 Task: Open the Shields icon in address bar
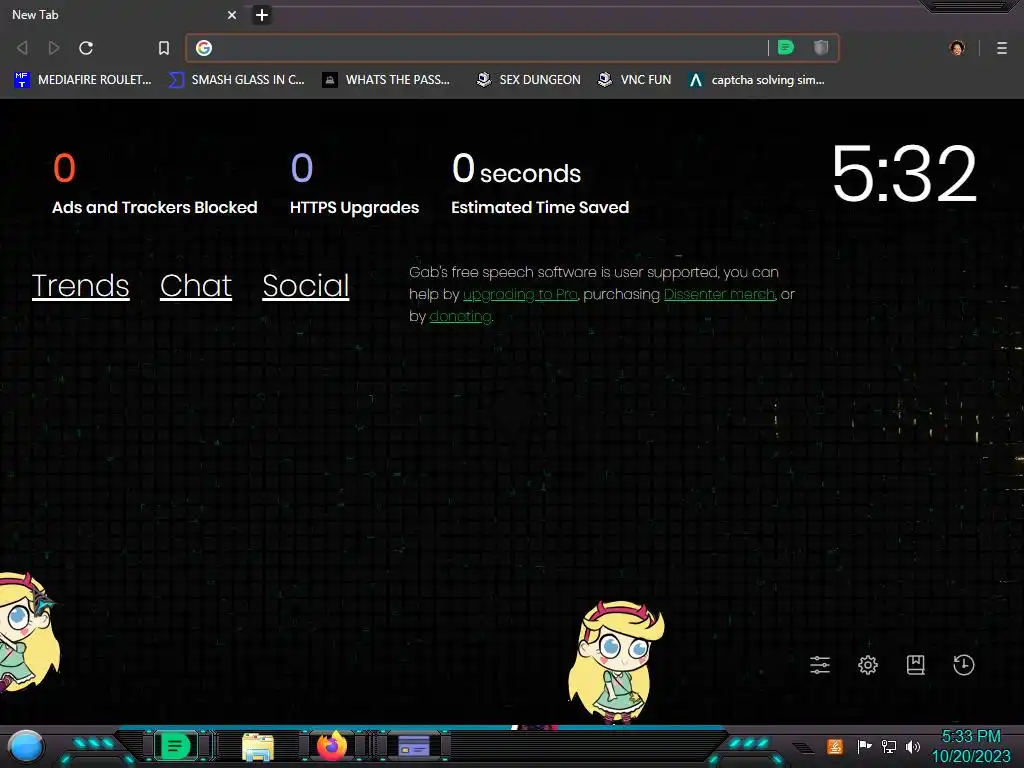(x=821, y=47)
